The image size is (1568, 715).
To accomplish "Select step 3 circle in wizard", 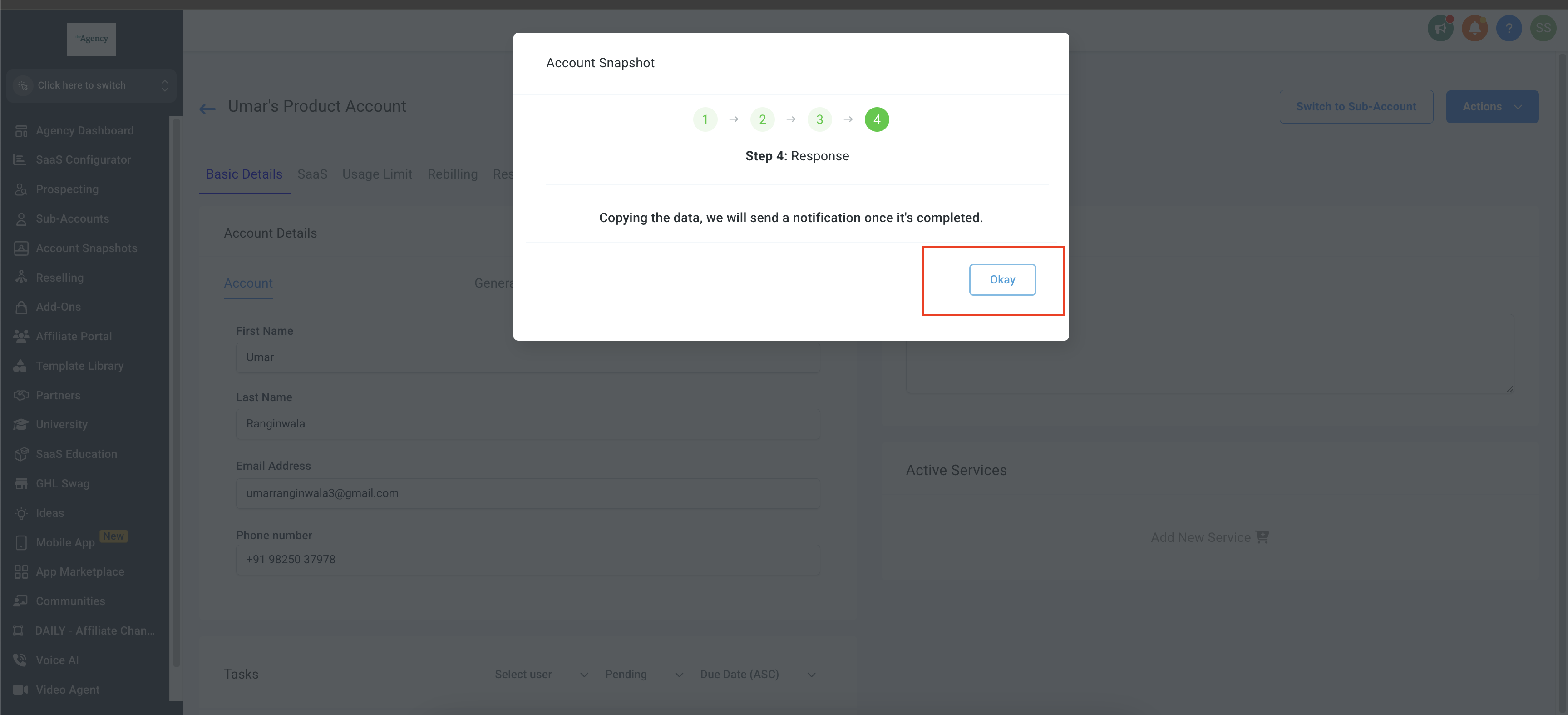I will point(819,119).
